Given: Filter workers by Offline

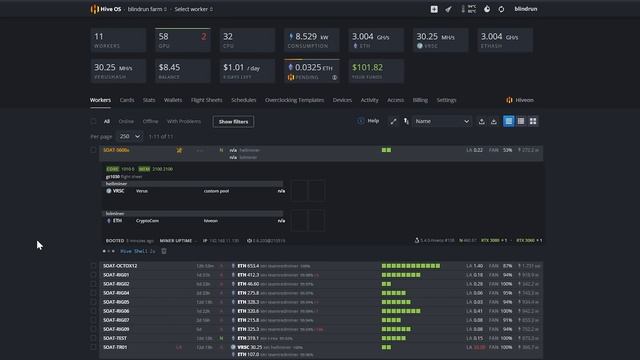Looking at the screenshot, I should 150,121.
